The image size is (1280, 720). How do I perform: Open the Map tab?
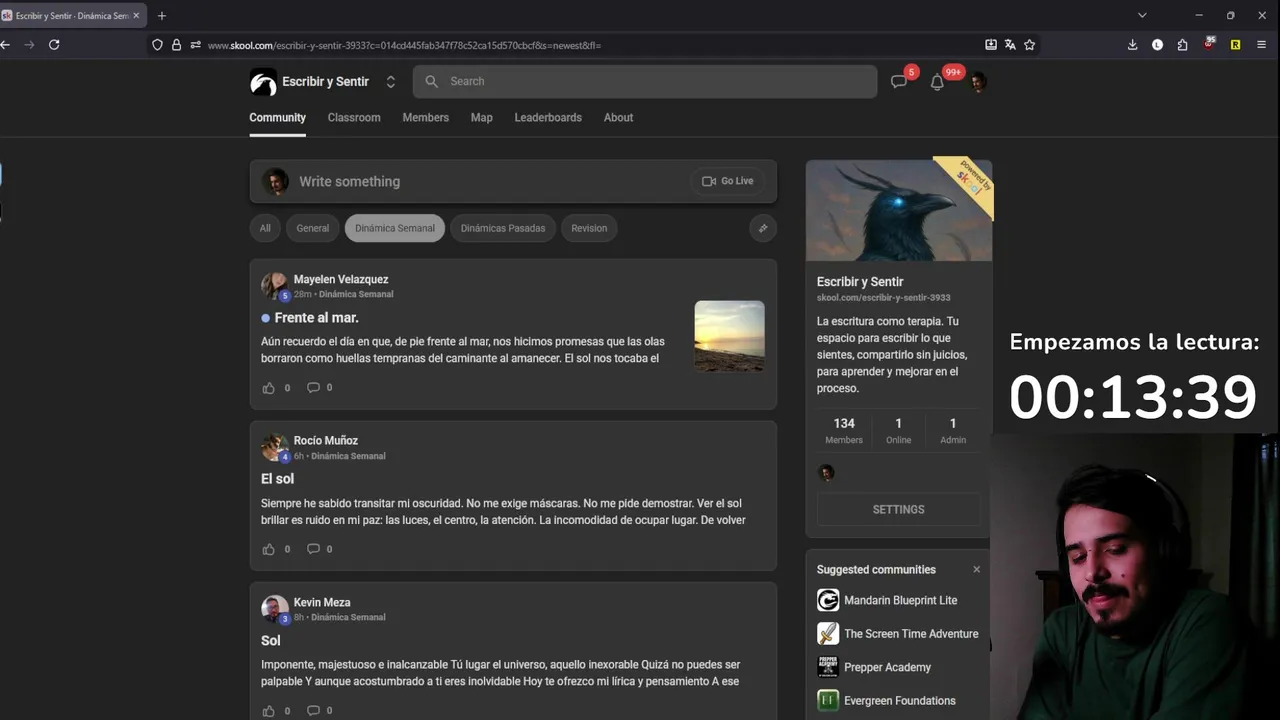click(x=481, y=118)
